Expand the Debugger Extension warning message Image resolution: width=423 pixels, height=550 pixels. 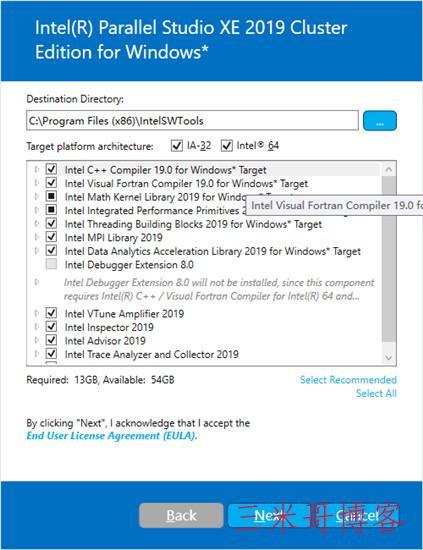tap(36, 282)
